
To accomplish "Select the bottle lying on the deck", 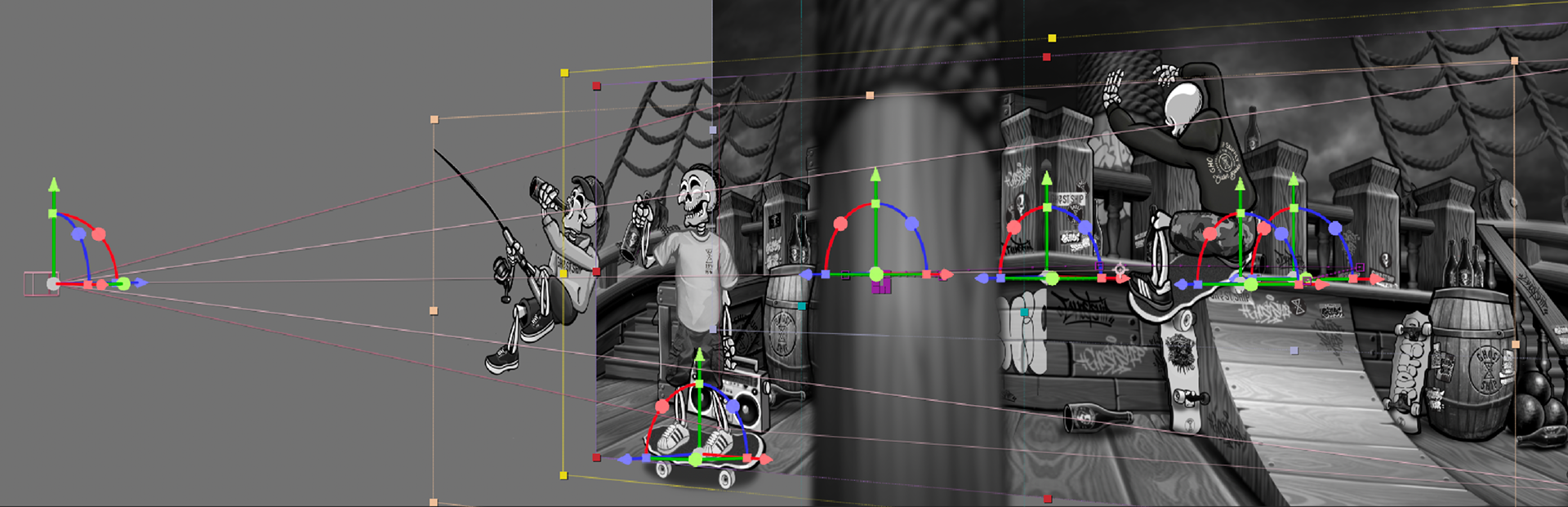I will pos(1097,418).
